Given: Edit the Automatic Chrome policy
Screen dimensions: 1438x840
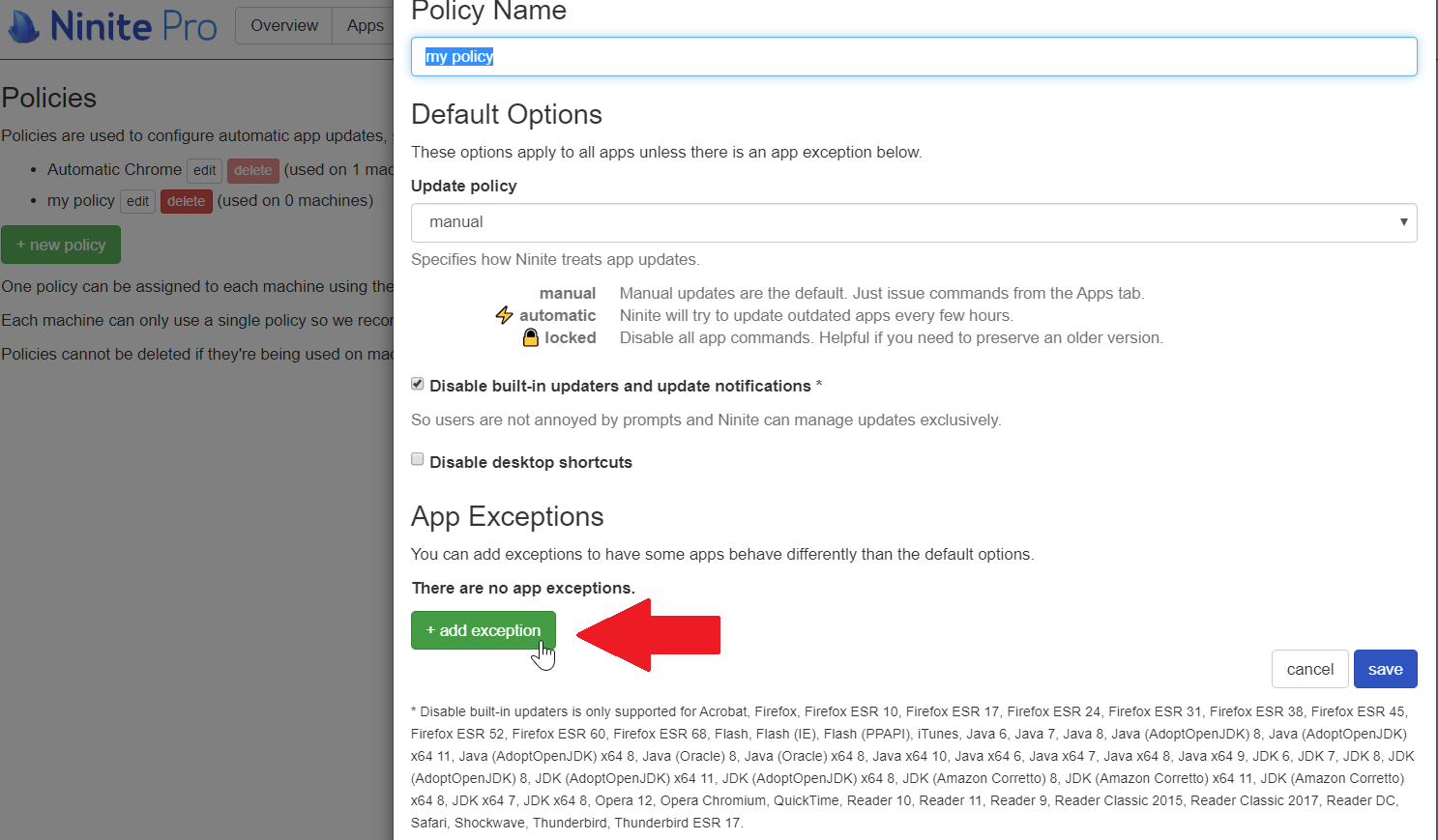Looking at the screenshot, I should (204, 170).
